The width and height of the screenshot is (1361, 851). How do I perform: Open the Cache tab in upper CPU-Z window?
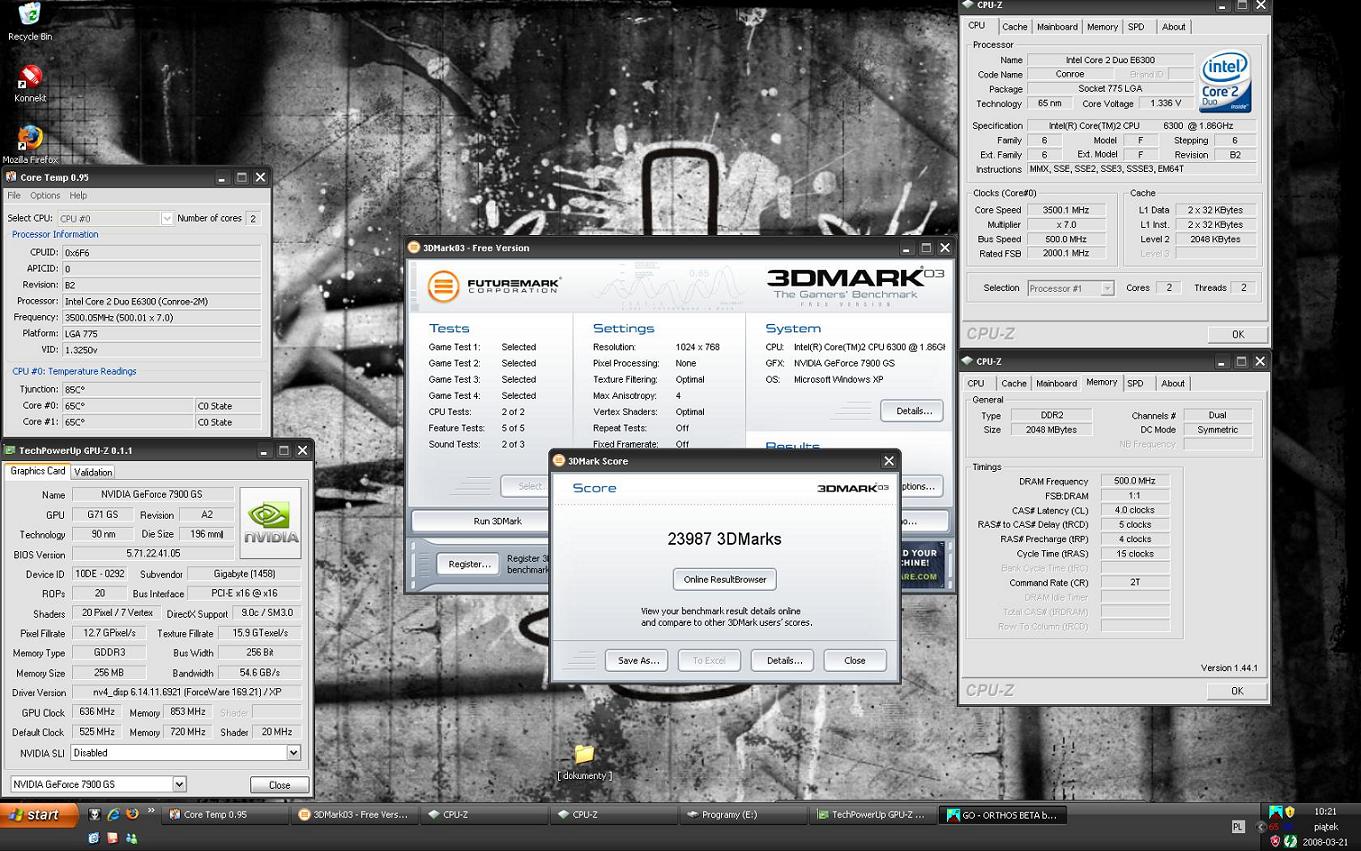(x=1014, y=27)
